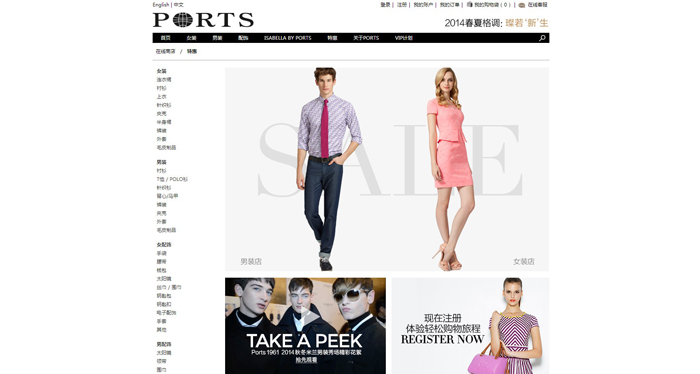
Task: Click the 男装店 link on the banner
Action: [251, 262]
